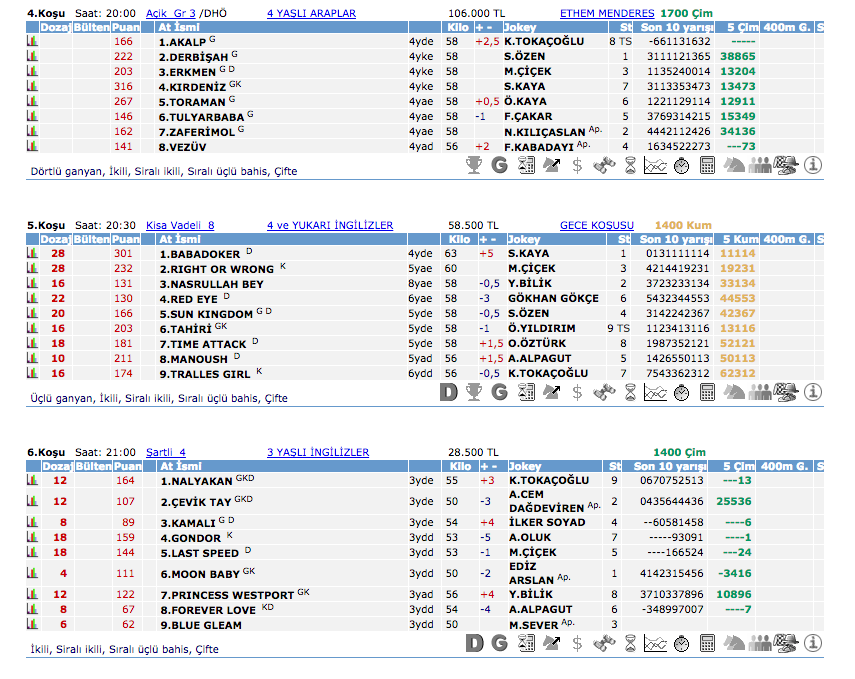Click the trophy icon in race 4 toolbar
This screenshot has width=855, height=679.
point(474,166)
